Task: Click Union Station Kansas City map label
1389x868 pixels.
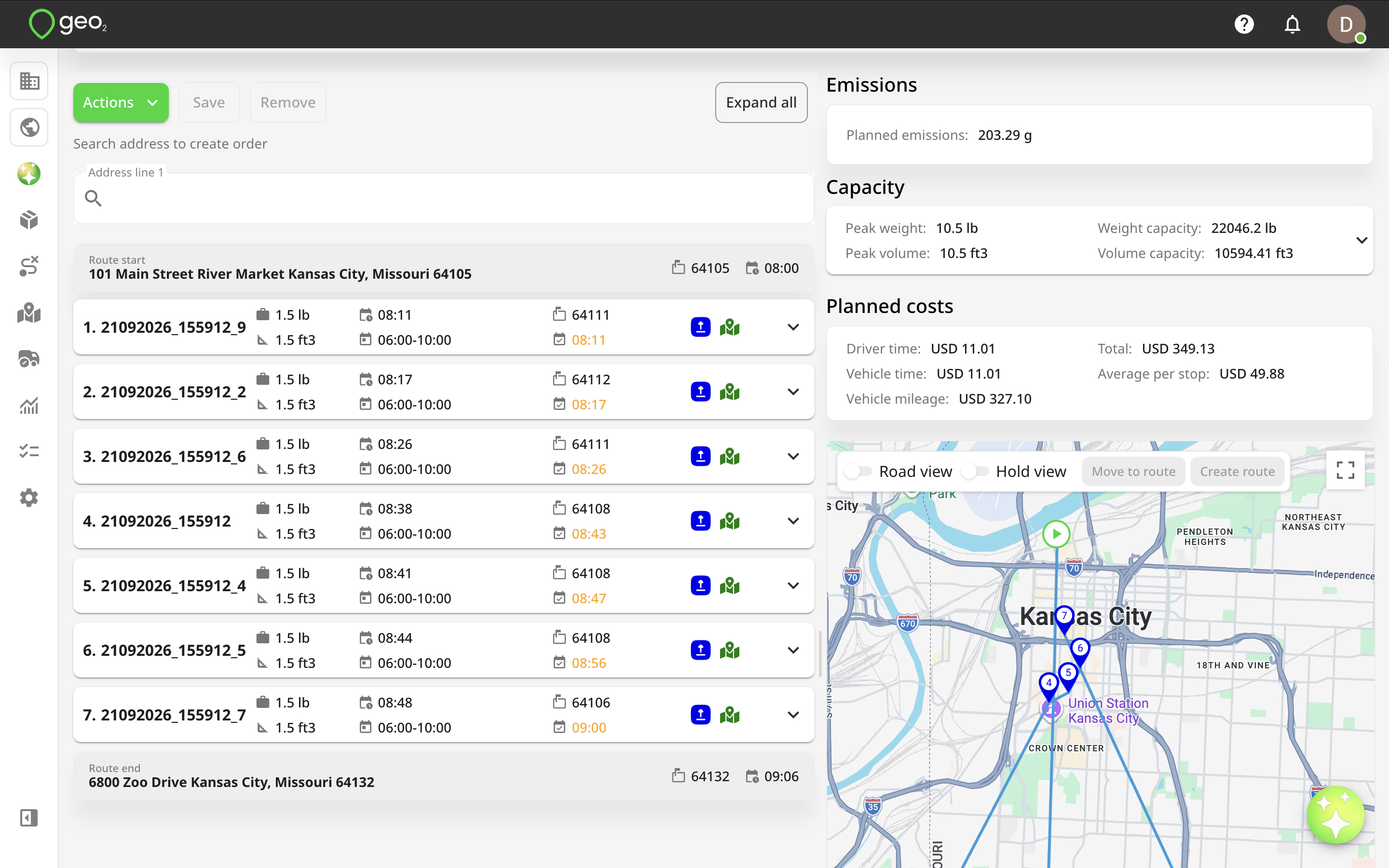Action: pyautogui.click(x=1108, y=711)
